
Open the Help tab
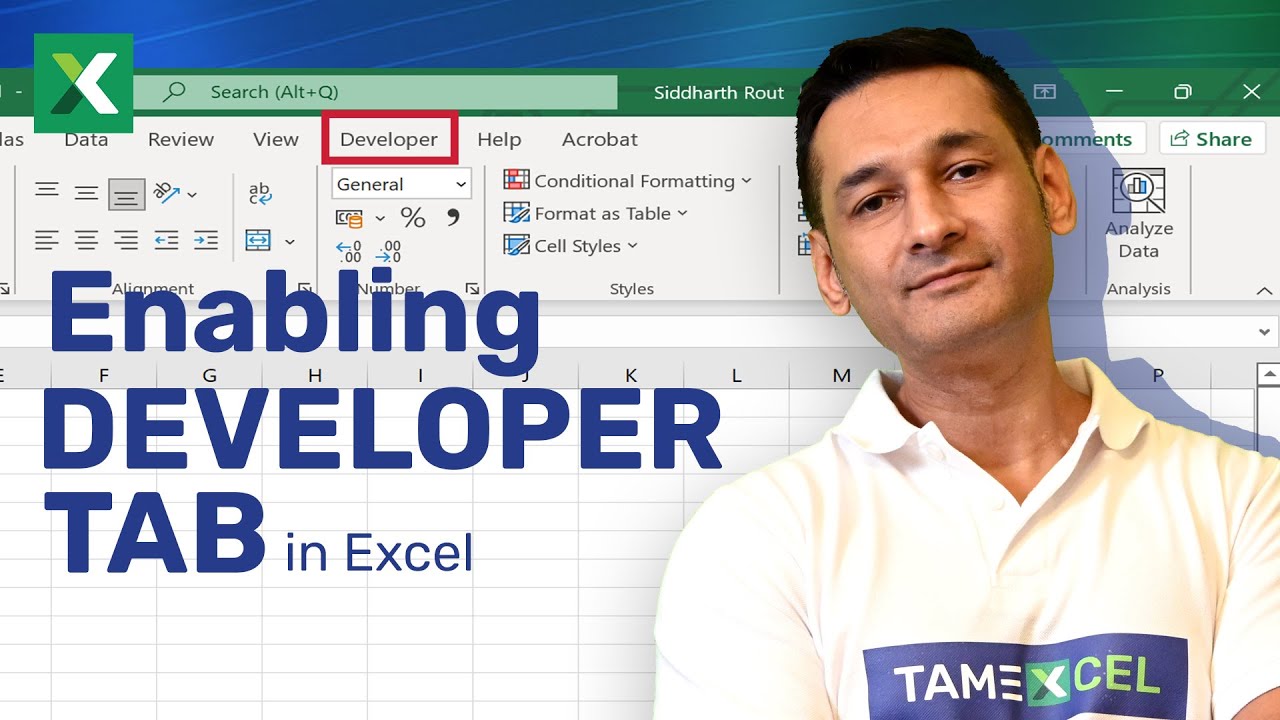point(499,139)
